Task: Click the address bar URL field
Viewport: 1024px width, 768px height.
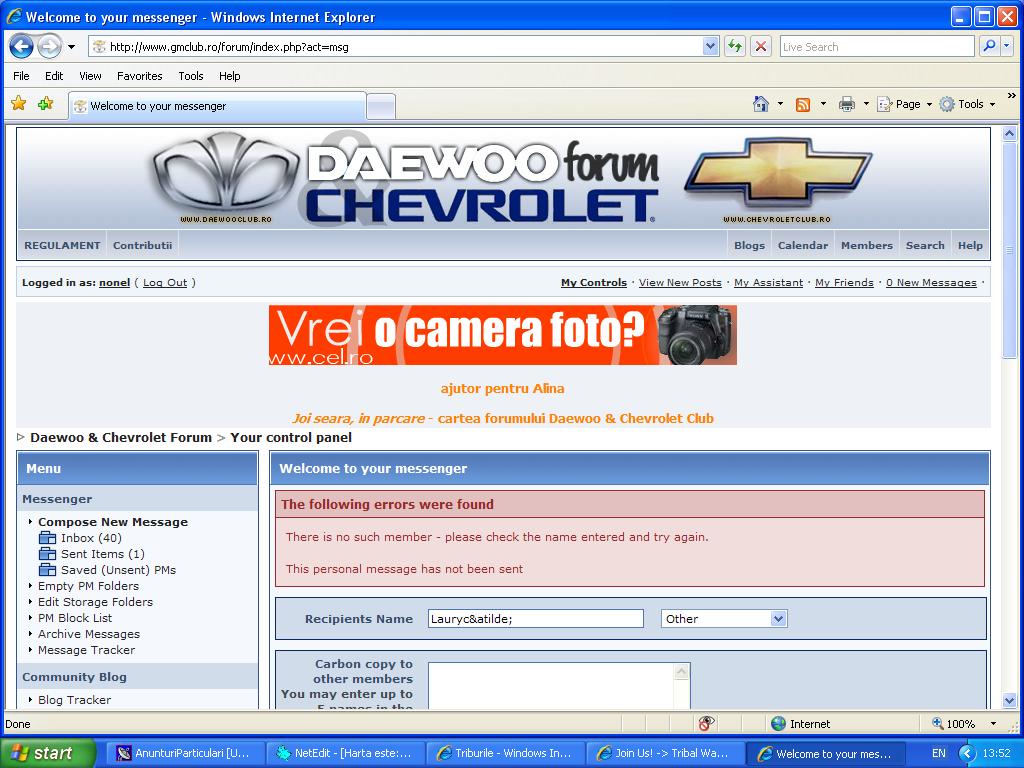Action: tap(404, 46)
